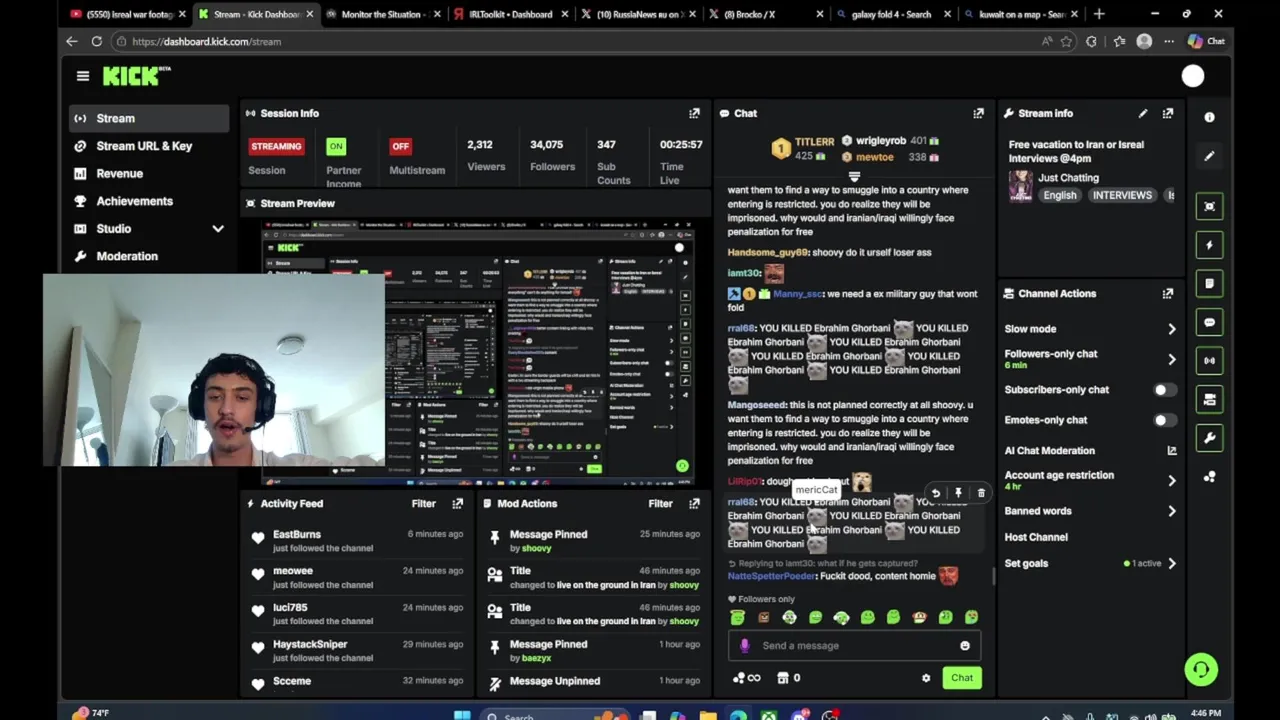Open Windows Start button on taskbar
Viewport: 1280px width, 720px height.
[x=461, y=715]
